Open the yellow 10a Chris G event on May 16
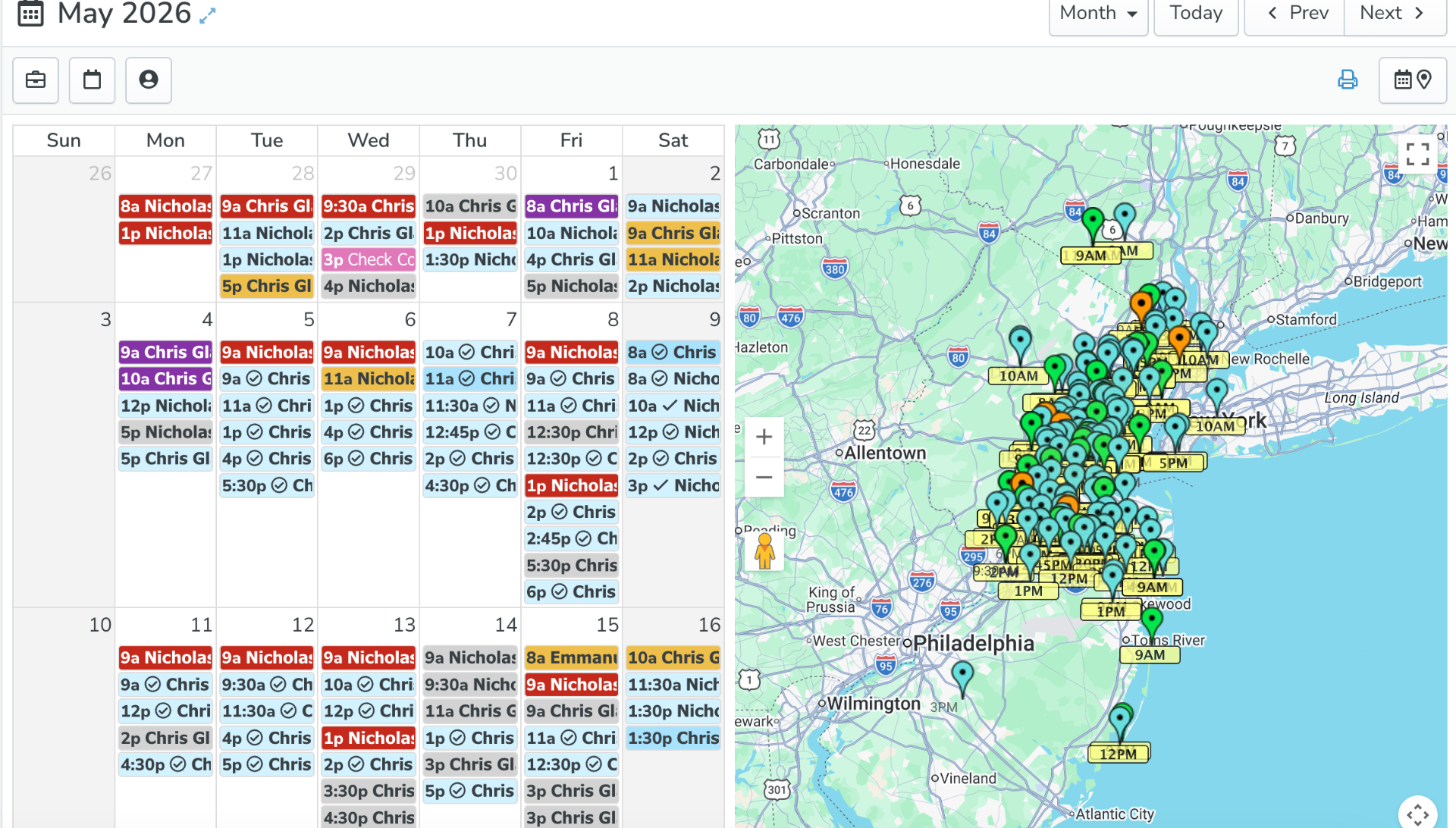This screenshot has height=828, width=1456. click(x=673, y=658)
